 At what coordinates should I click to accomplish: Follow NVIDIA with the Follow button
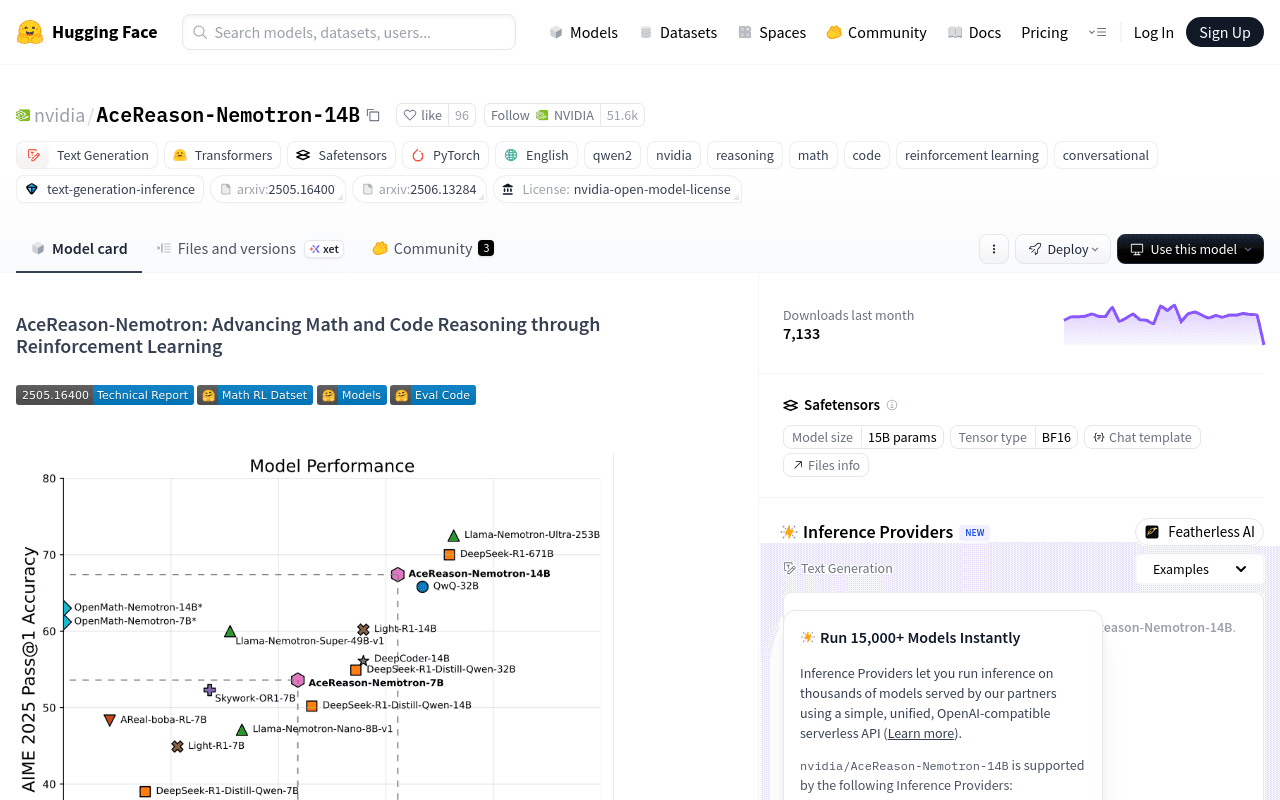[543, 115]
